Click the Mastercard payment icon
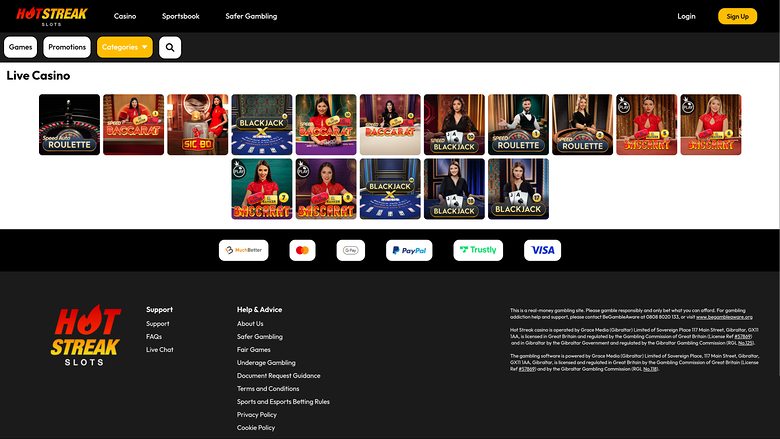The width and height of the screenshot is (780, 439). [x=302, y=250]
